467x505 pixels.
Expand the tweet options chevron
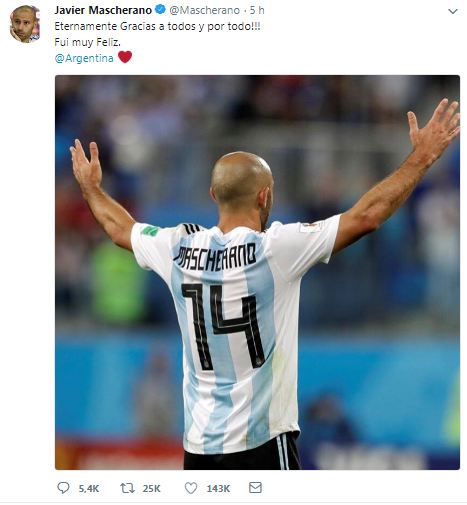pos(453,11)
